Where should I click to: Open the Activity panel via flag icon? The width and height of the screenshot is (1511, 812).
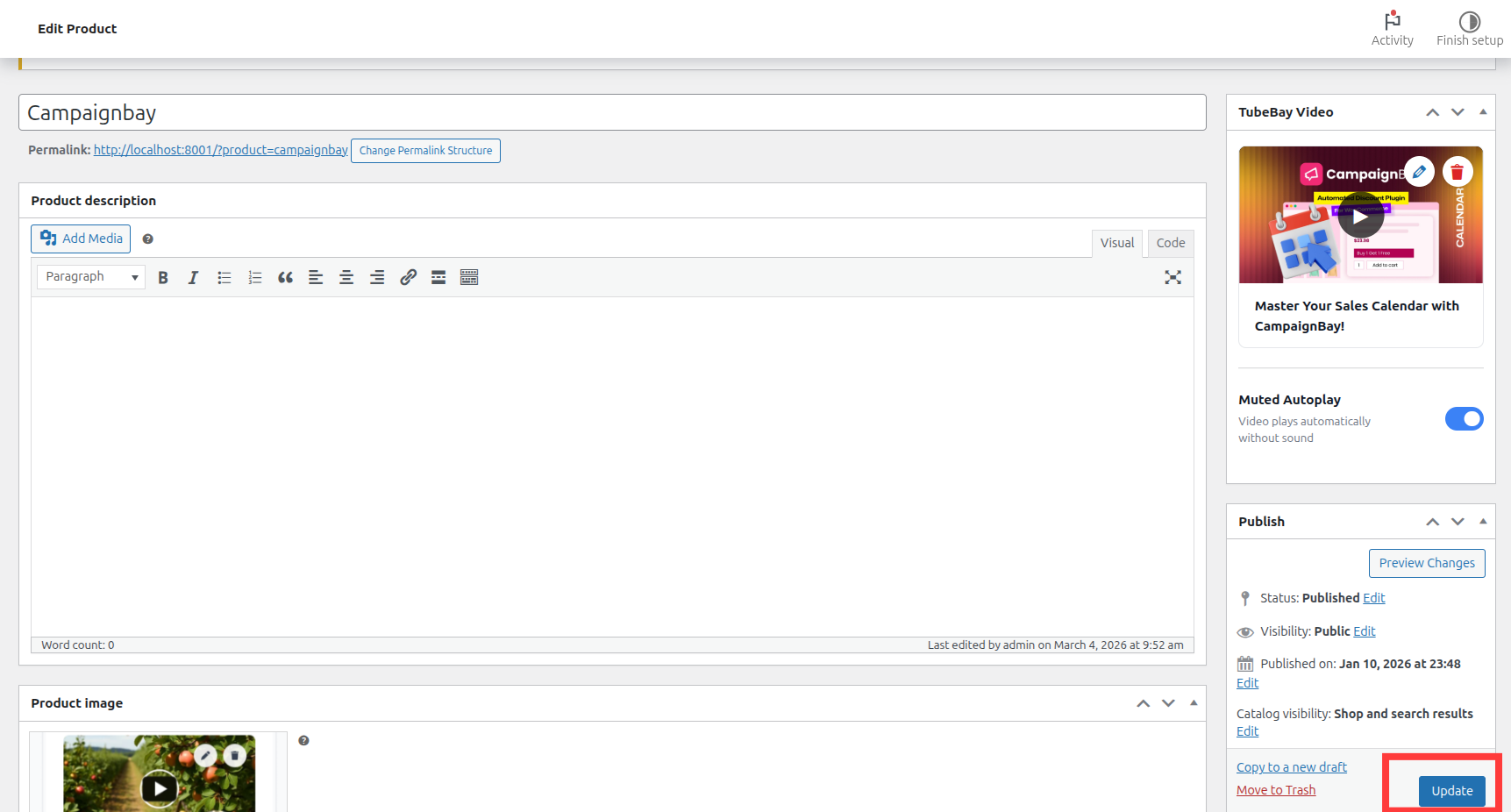tap(1393, 21)
